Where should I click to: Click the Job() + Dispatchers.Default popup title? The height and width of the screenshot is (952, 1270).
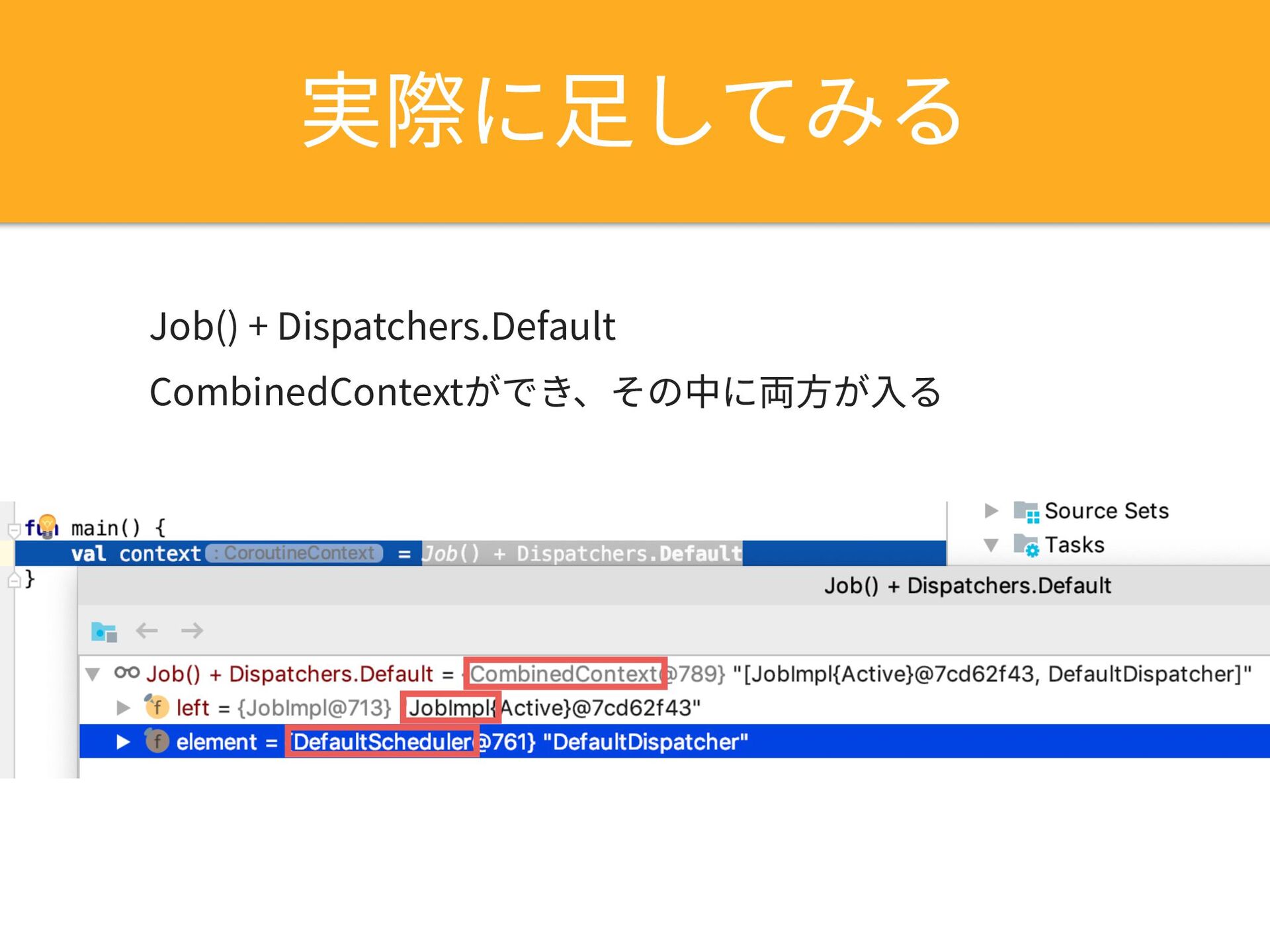pyautogui.click(x=967, y=586)
